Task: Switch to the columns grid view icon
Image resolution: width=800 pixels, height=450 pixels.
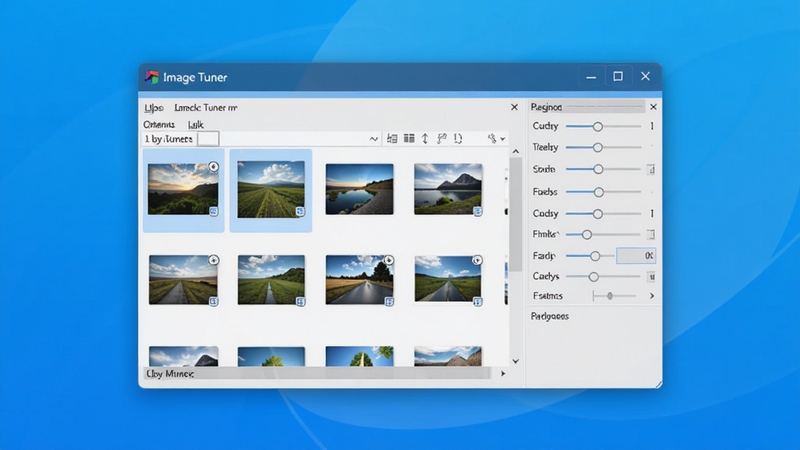Action: 409,138
